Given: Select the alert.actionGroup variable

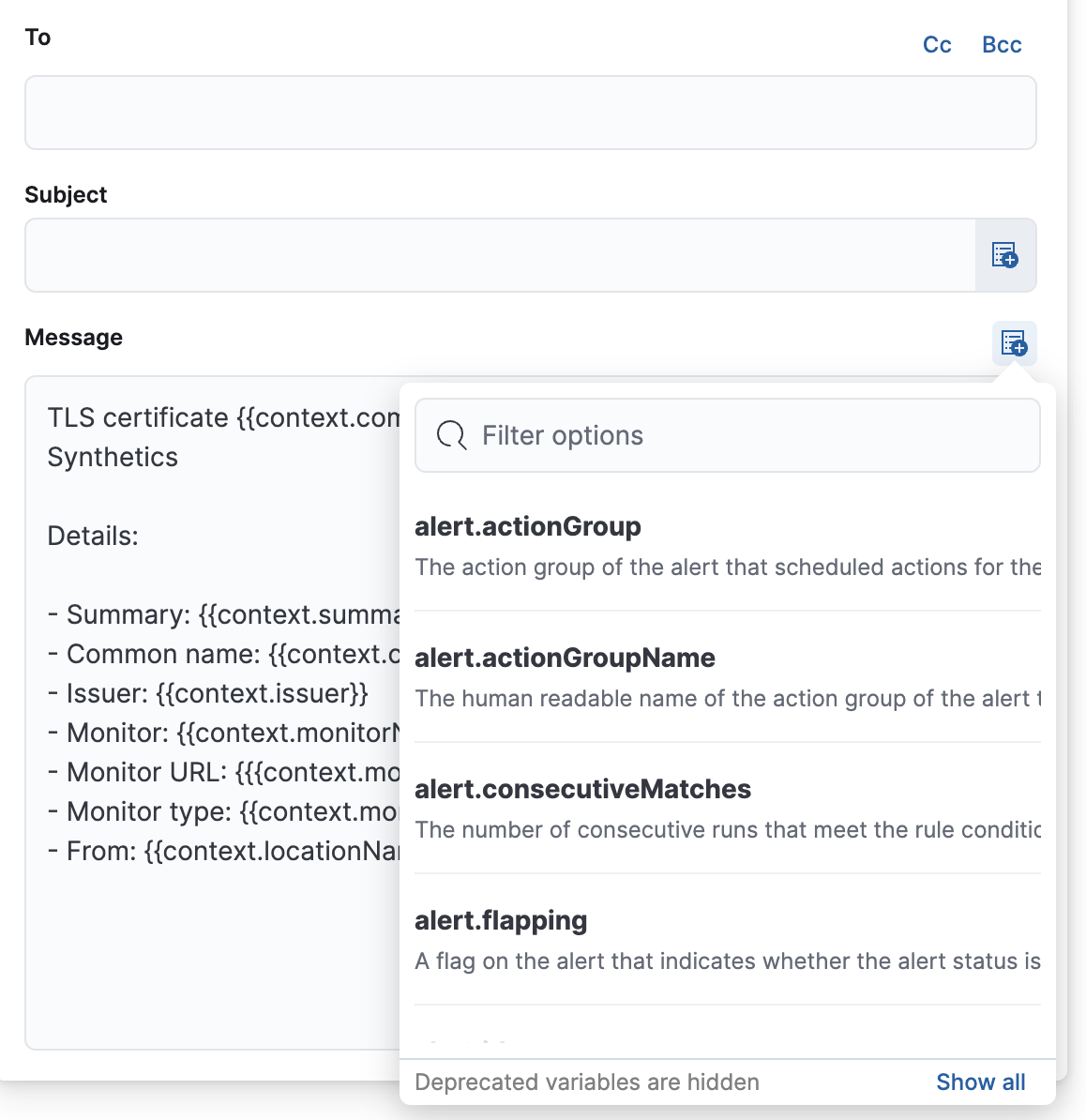Looking at the screenshot, I should (x=528, y=527).
